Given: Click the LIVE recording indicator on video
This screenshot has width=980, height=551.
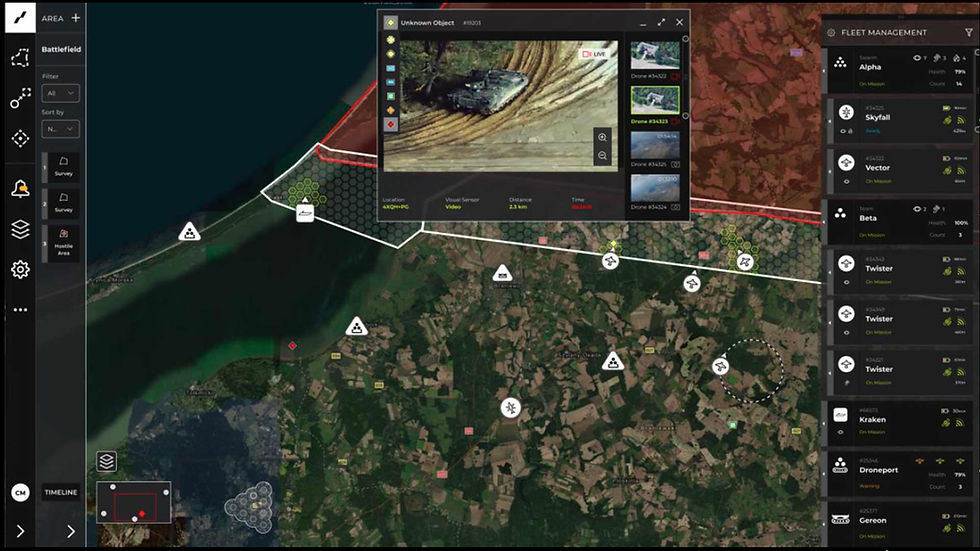Looking at the screenshot, I should 594,54.
